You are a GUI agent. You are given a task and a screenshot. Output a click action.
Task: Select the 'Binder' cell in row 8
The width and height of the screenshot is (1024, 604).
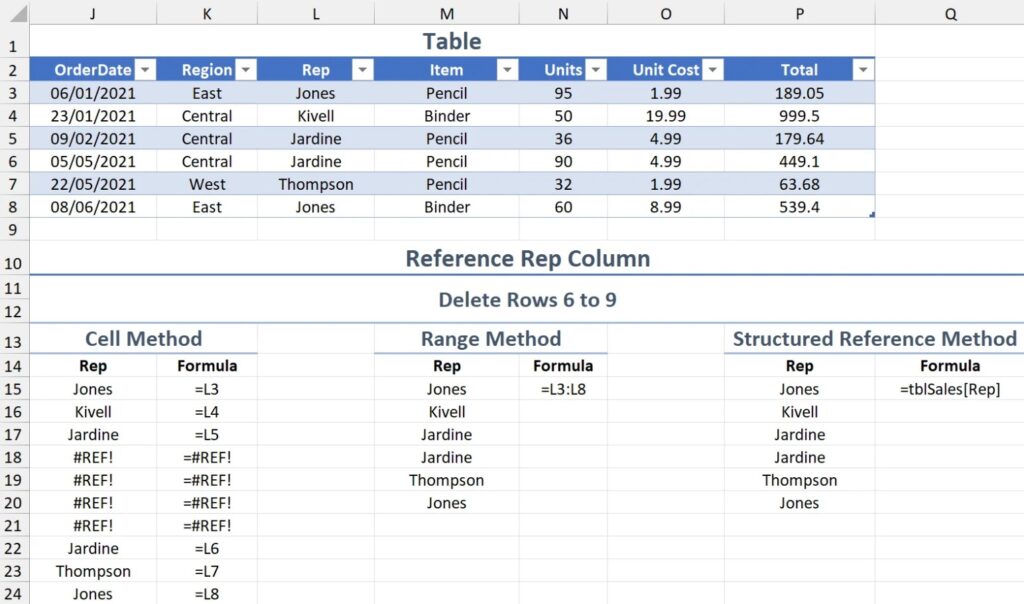pos(447,207)
